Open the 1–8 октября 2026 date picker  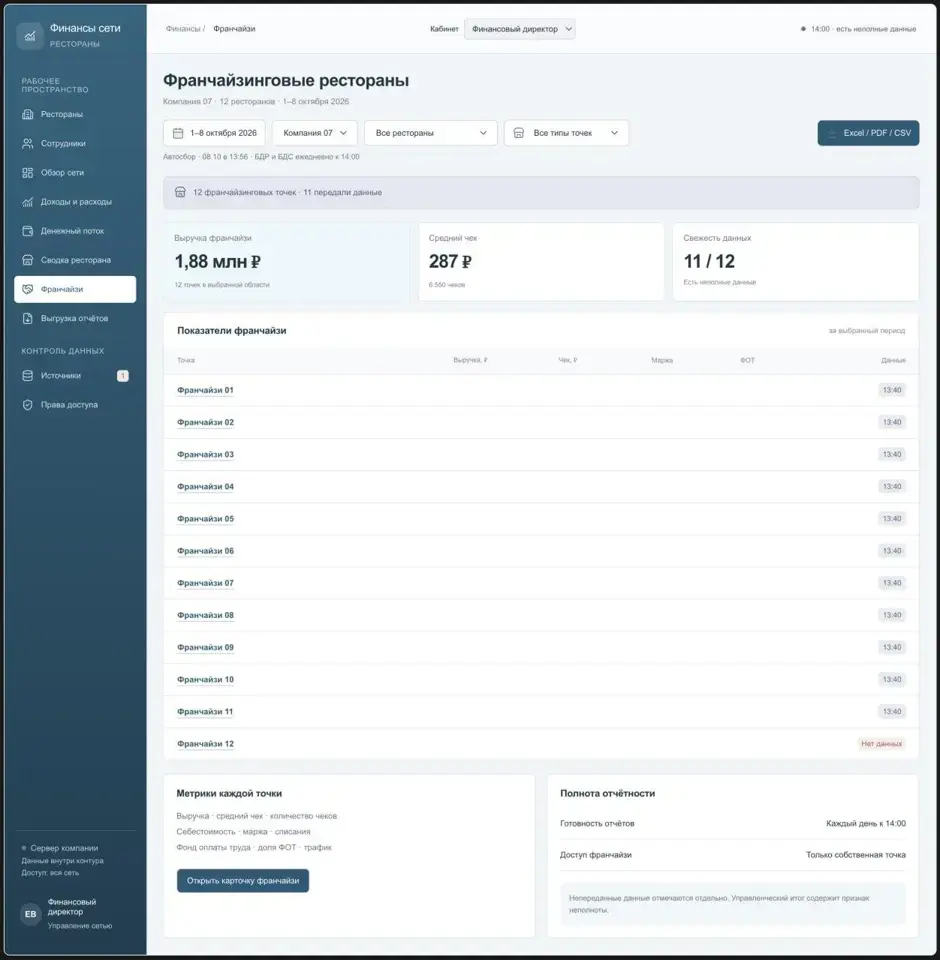214,133
